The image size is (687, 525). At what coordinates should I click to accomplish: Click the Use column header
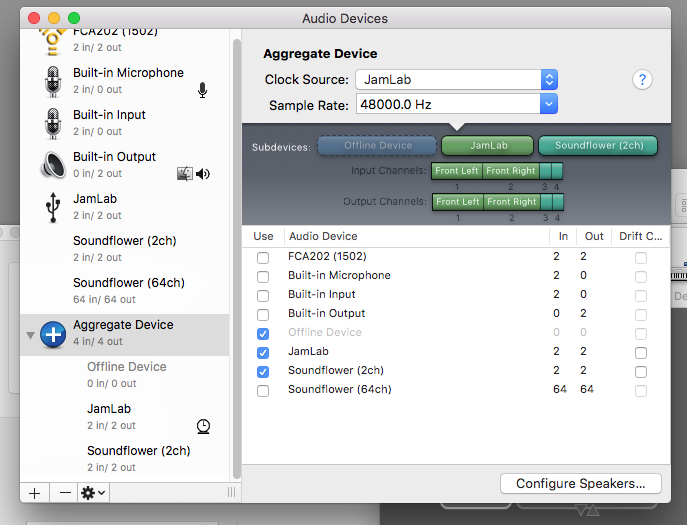[263, 236]
